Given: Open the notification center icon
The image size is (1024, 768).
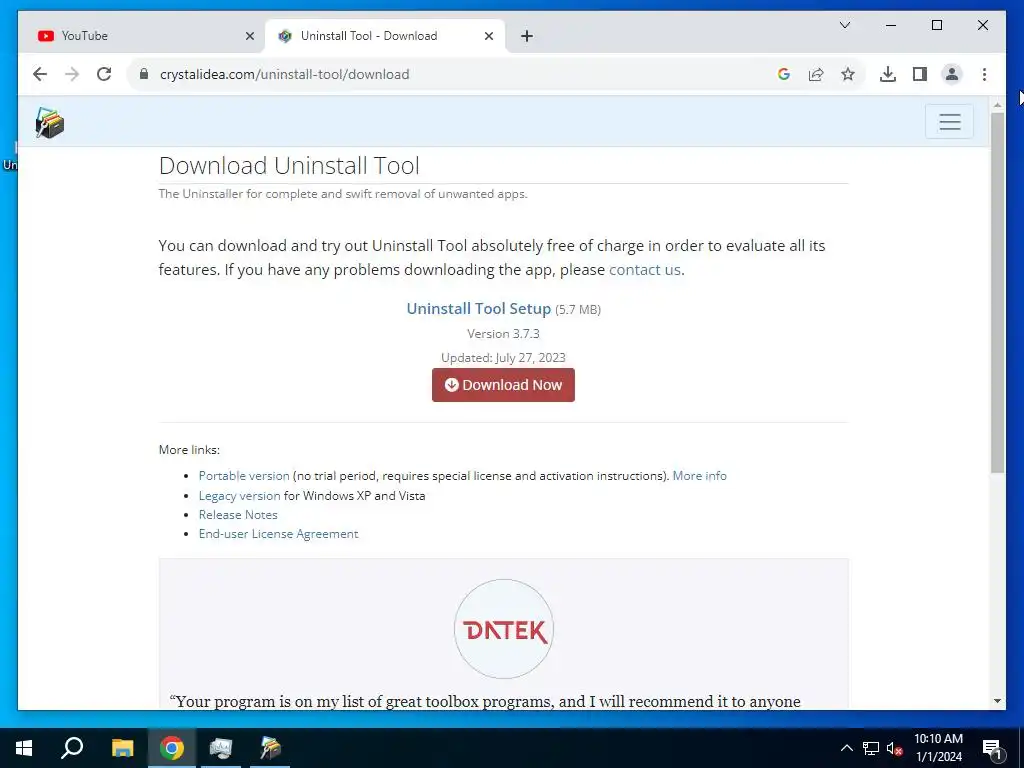Looking at the screenshot, I should click(993, 749).
